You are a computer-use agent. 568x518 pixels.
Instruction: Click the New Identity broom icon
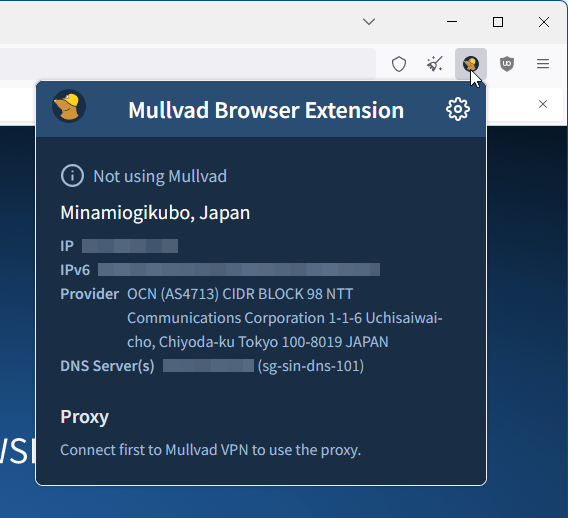[435, 64]
